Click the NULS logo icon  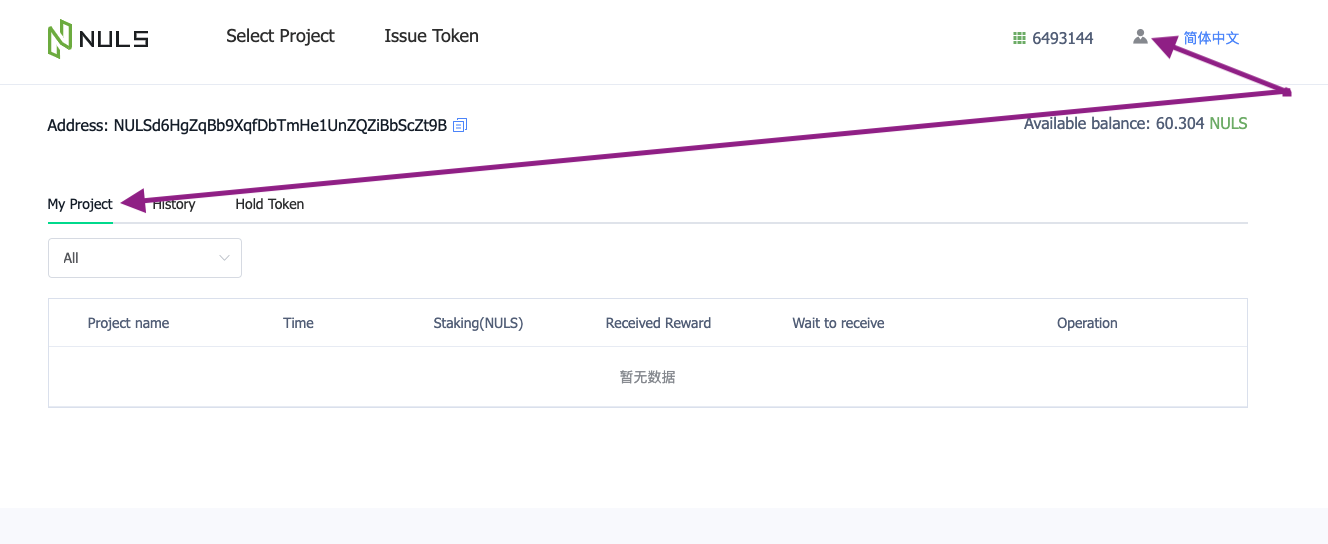point(60,39)
